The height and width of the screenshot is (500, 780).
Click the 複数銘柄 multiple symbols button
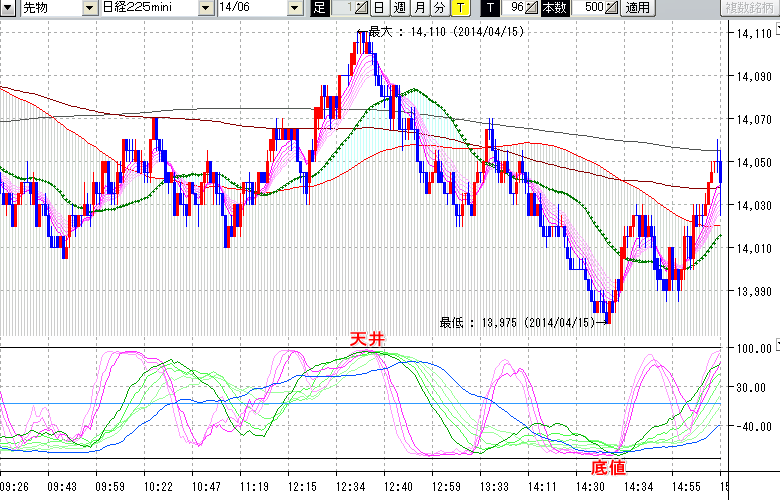[748, 8]
